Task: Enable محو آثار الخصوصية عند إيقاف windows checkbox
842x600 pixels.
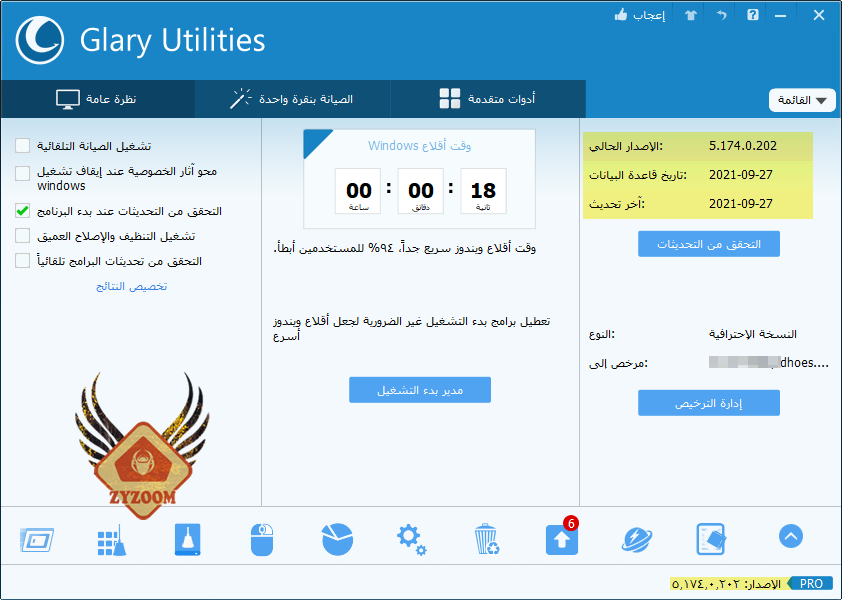Action: [23, 174]
